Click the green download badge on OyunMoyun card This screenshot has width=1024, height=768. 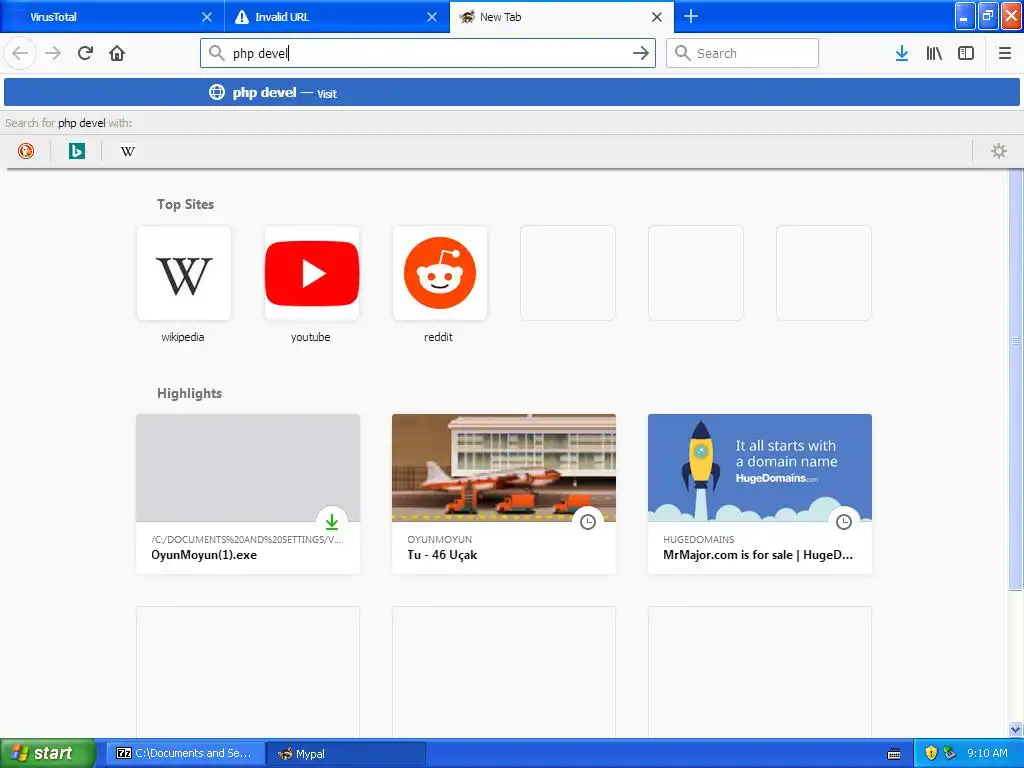(x=332, y=521)
